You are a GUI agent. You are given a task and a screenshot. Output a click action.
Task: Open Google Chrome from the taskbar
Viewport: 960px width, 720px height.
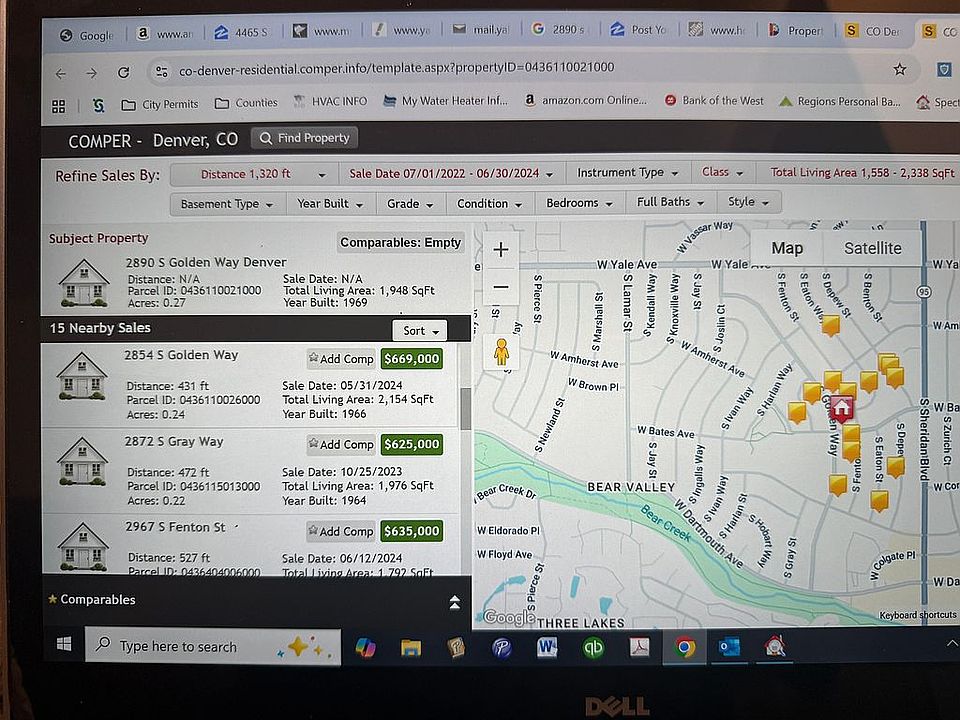coord(685,647)
